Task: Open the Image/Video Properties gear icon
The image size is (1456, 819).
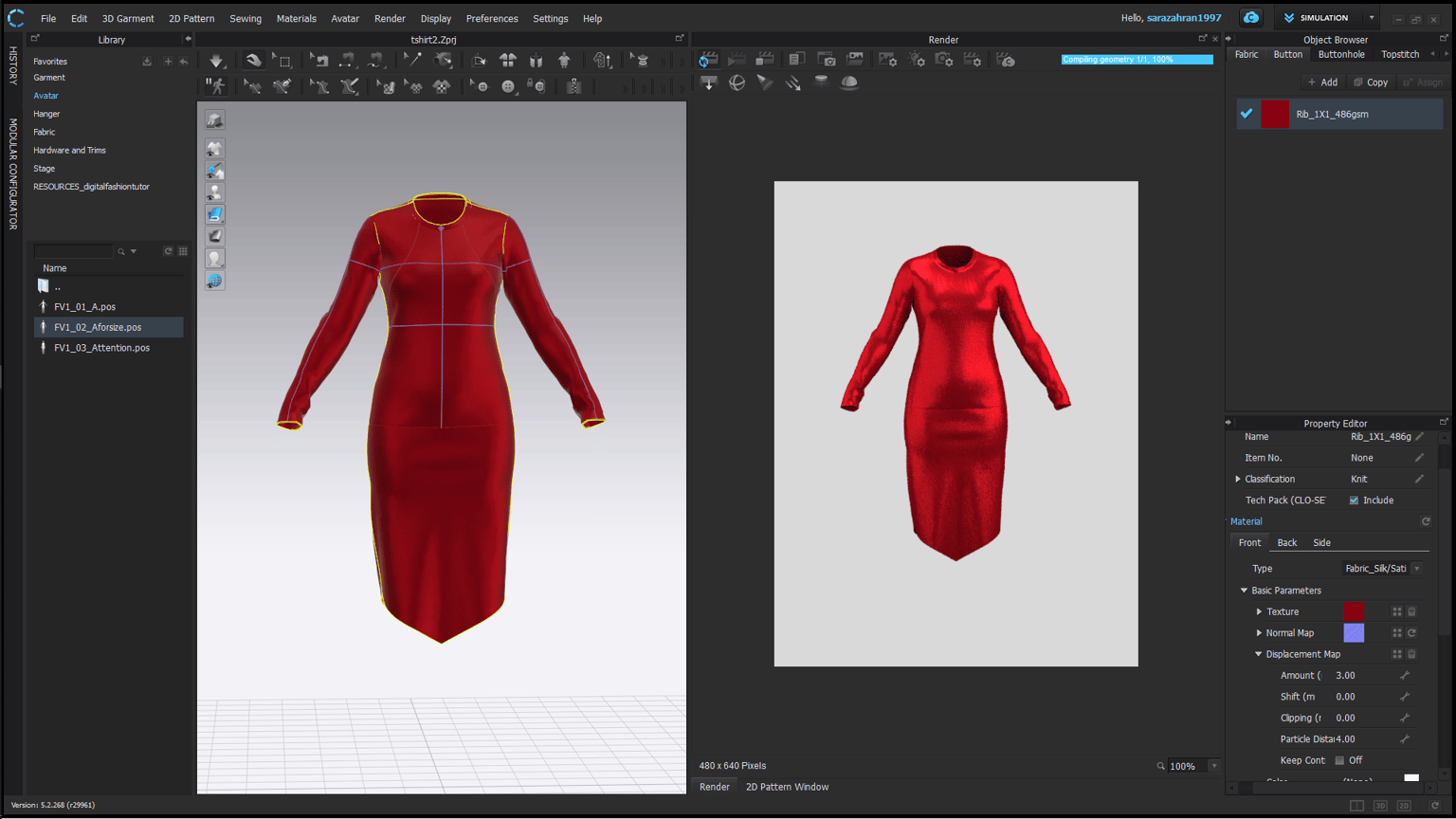Action: [x=888, y=60]
